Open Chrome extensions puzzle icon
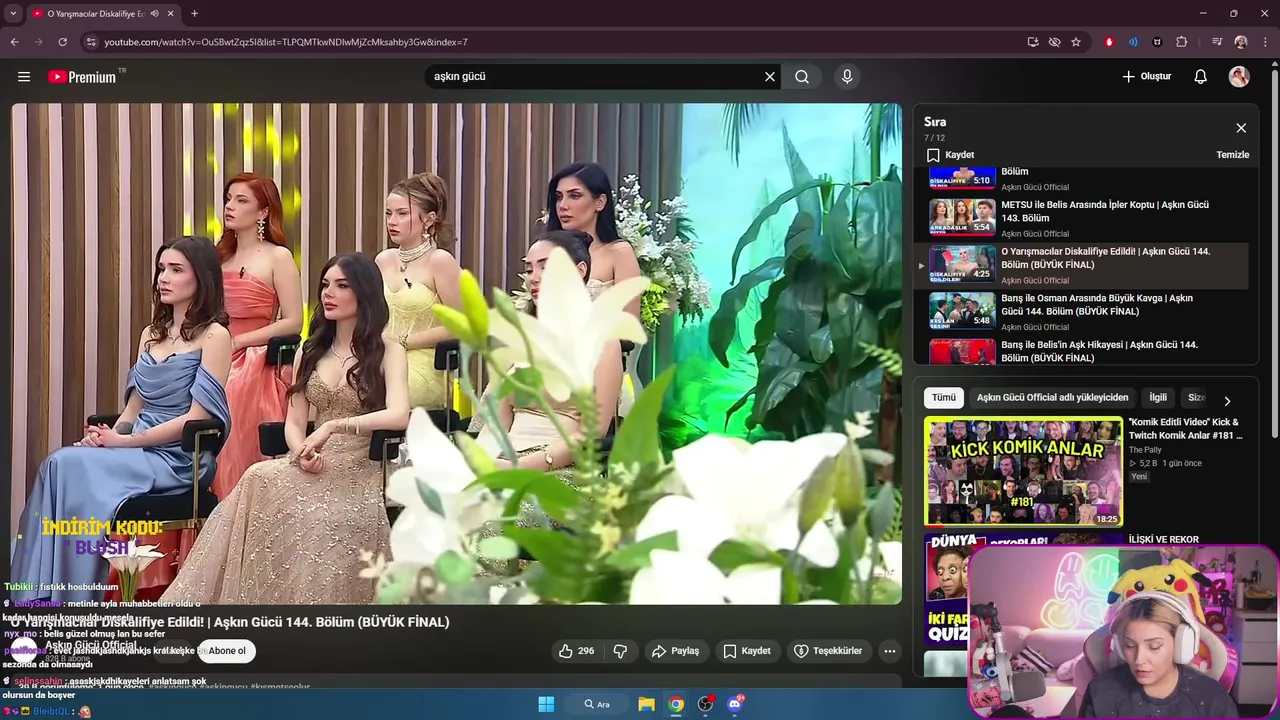The image size is (1280, 720). [1181, 42]
